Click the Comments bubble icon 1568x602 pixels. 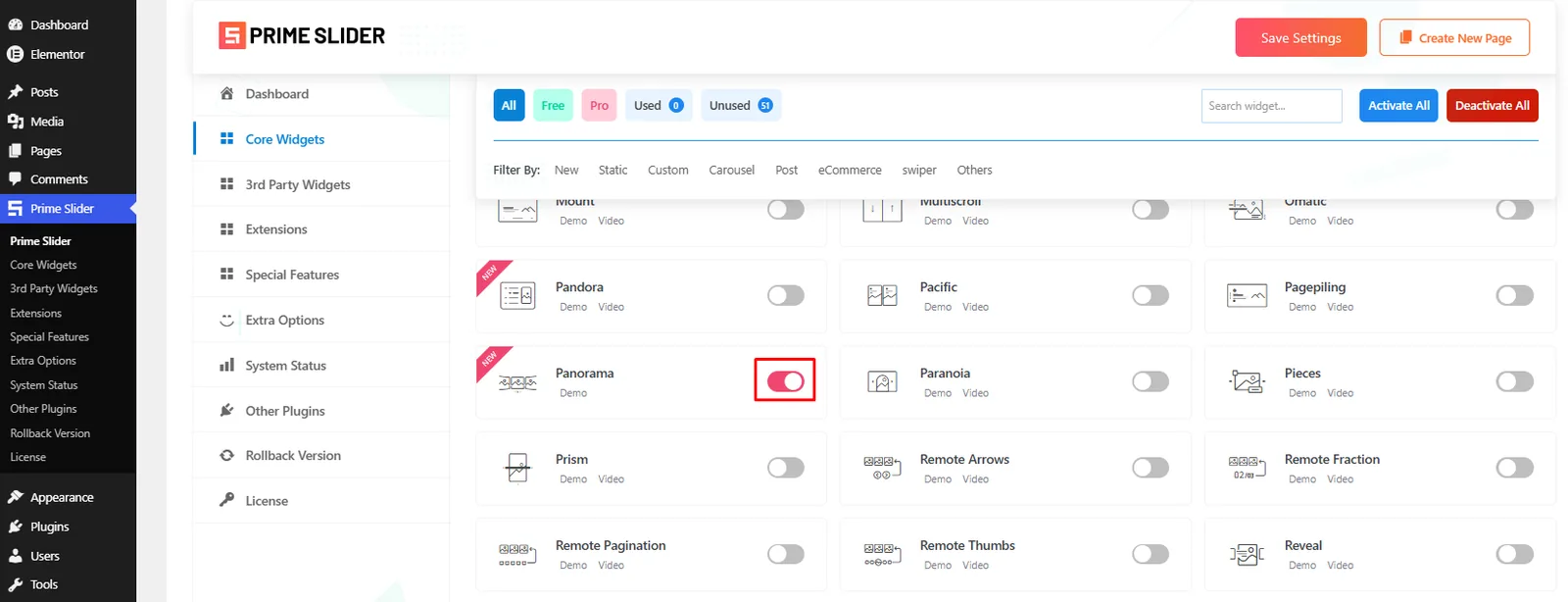tap(16, 179)
